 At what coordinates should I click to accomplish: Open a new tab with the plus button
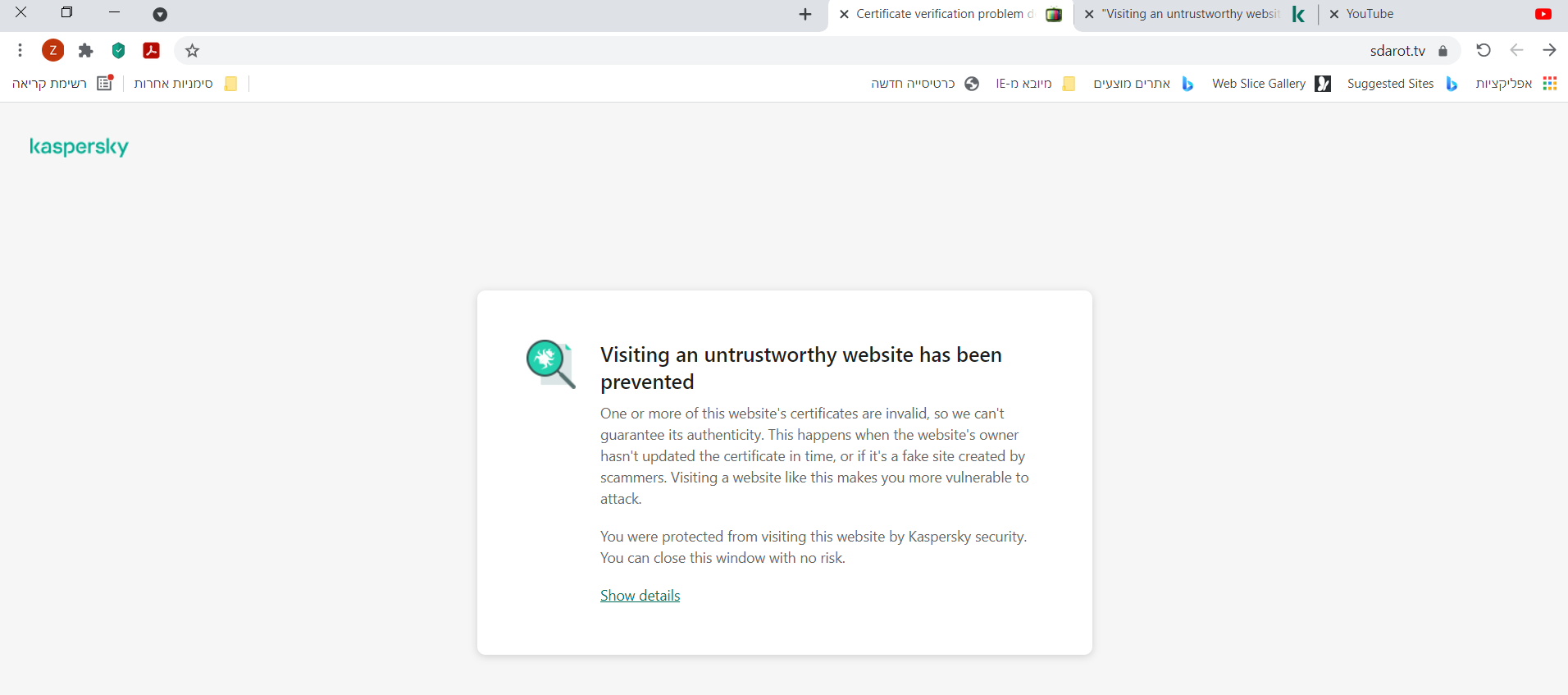805,14
